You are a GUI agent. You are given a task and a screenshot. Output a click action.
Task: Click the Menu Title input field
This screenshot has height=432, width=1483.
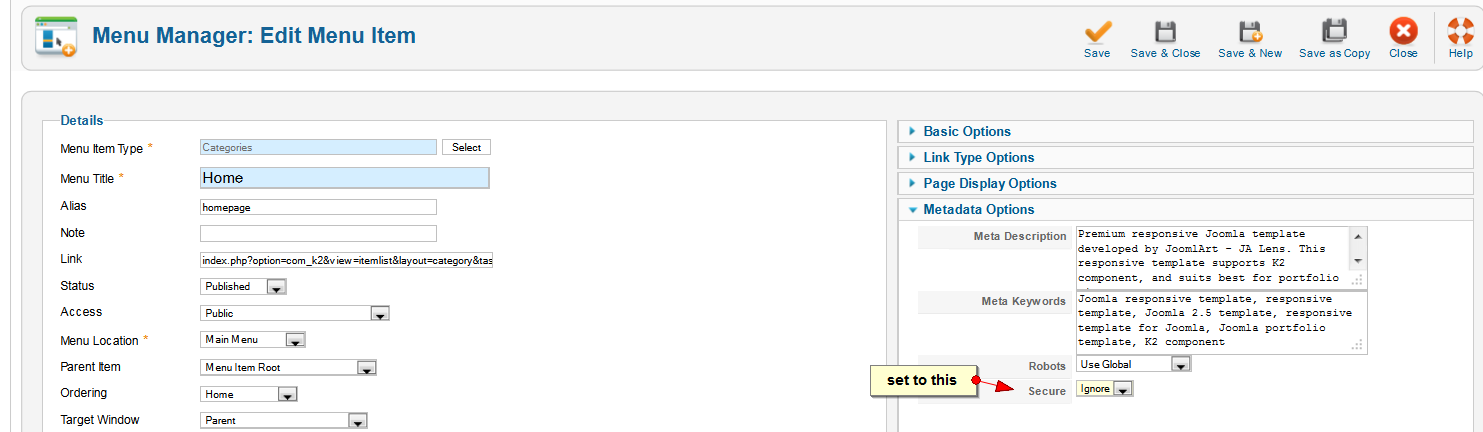(344, 178)
